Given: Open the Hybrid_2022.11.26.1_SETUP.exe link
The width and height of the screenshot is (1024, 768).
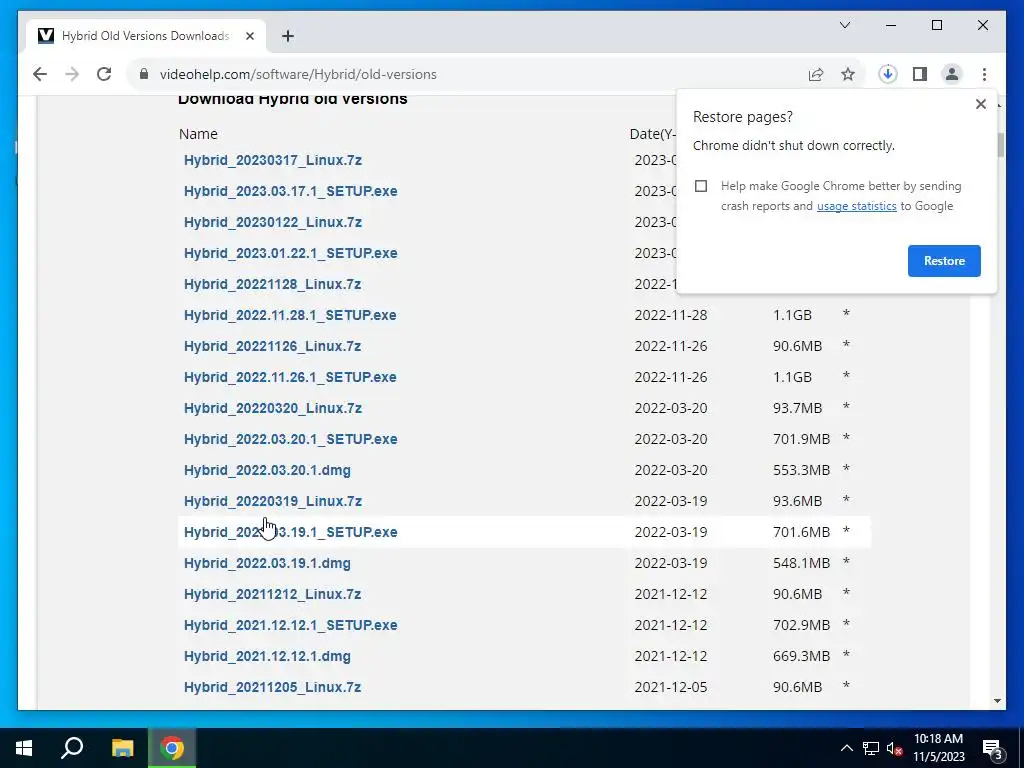Looking at the screenshot, I should [290, 377].
